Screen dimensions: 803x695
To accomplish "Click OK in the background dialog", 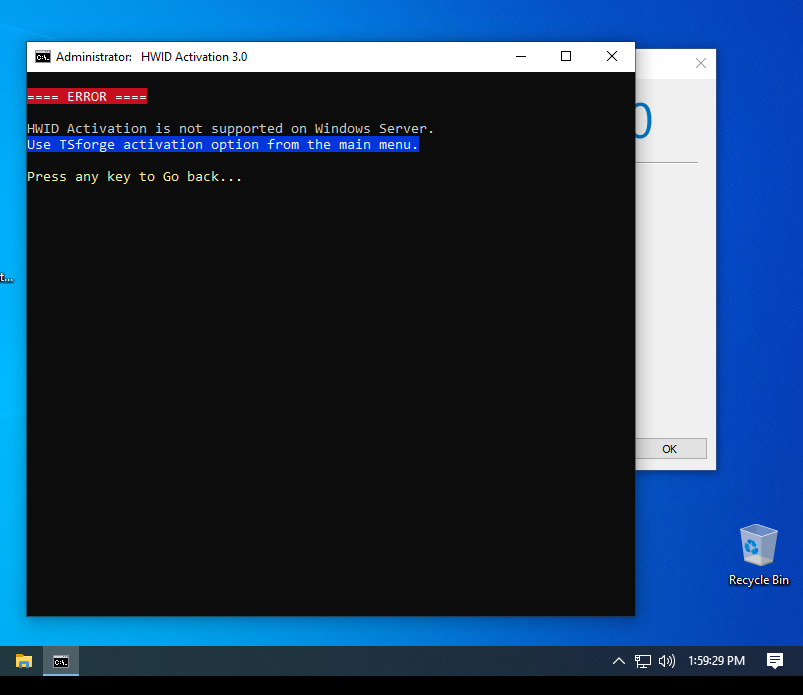I will pos(670,449).
